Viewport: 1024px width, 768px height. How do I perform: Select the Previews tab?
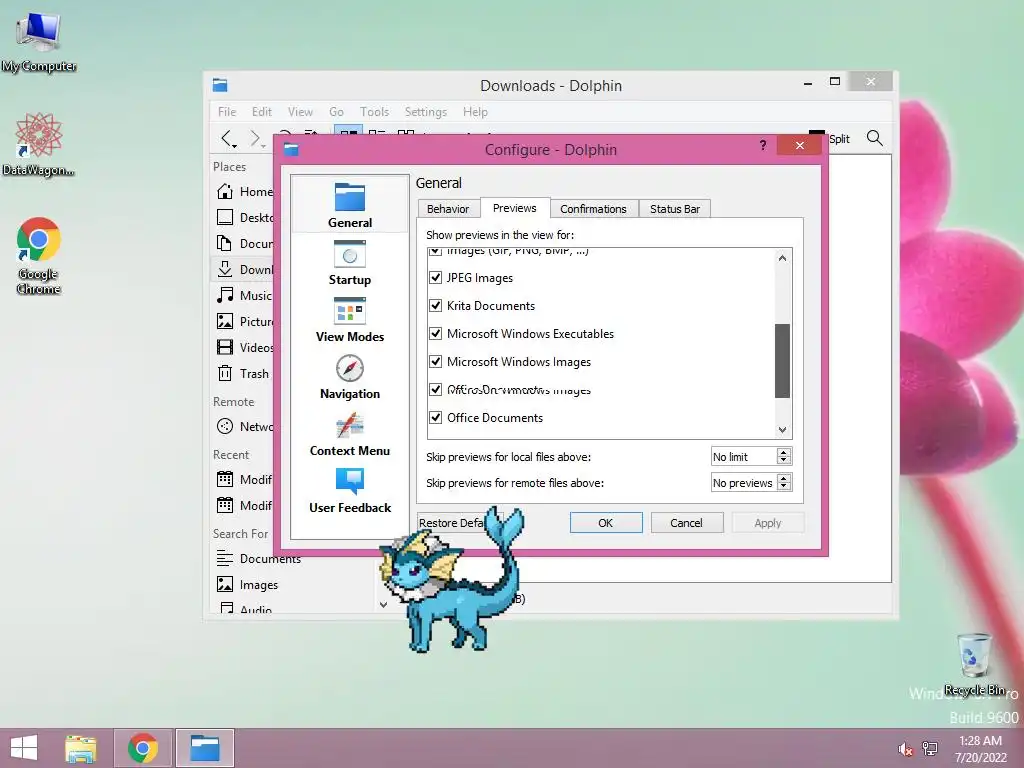point(515,208)
